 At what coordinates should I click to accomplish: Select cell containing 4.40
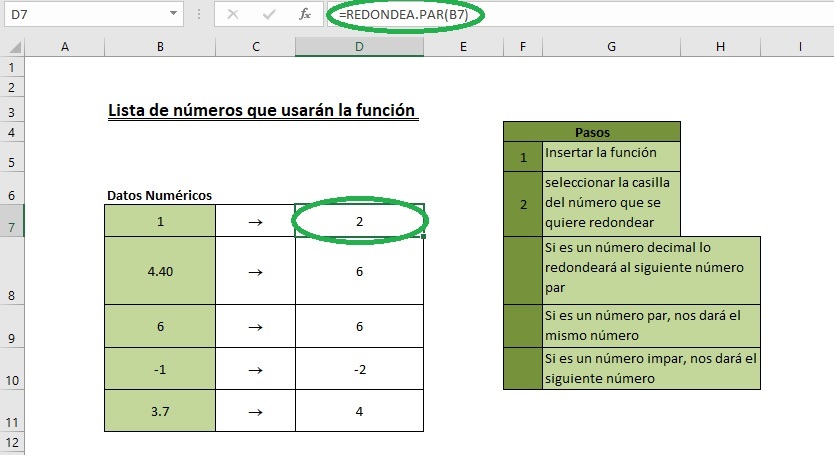tap(160, 269)
